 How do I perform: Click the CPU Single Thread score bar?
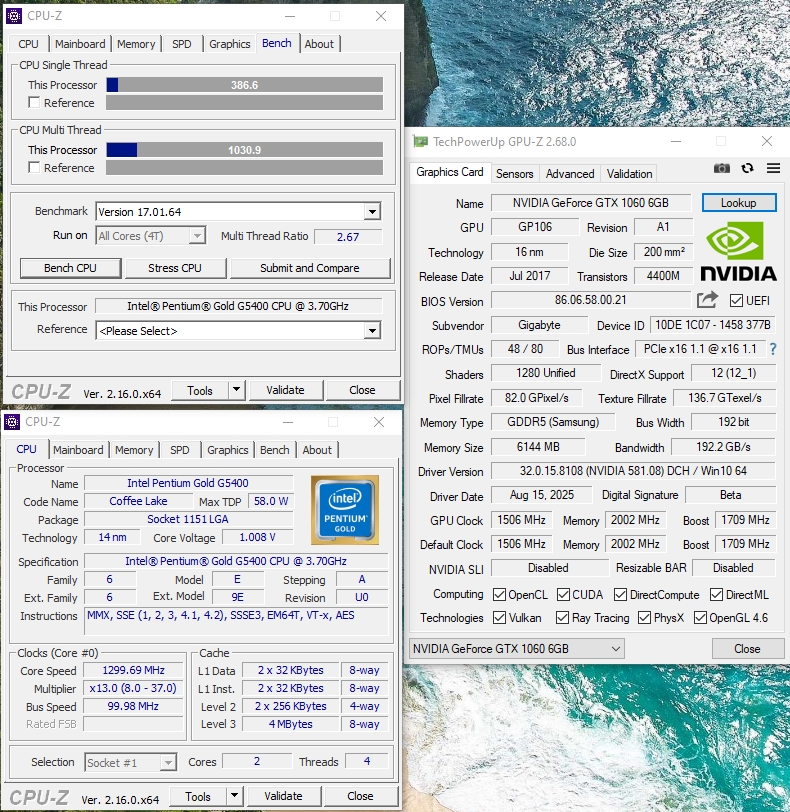(244, 85)
